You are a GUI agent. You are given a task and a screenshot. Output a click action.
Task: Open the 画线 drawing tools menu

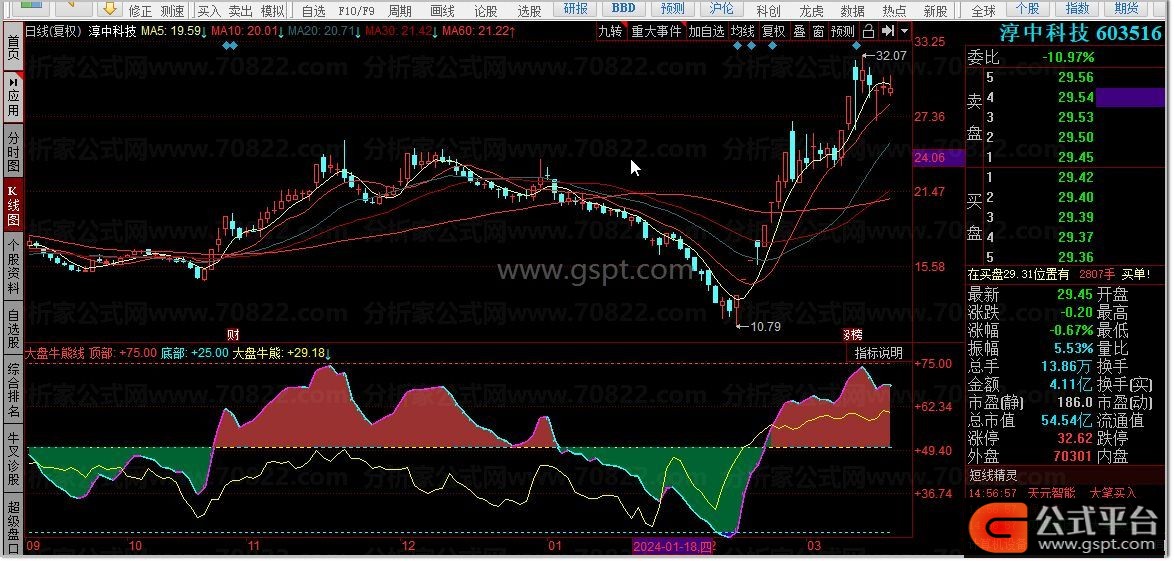pos(442,10)
